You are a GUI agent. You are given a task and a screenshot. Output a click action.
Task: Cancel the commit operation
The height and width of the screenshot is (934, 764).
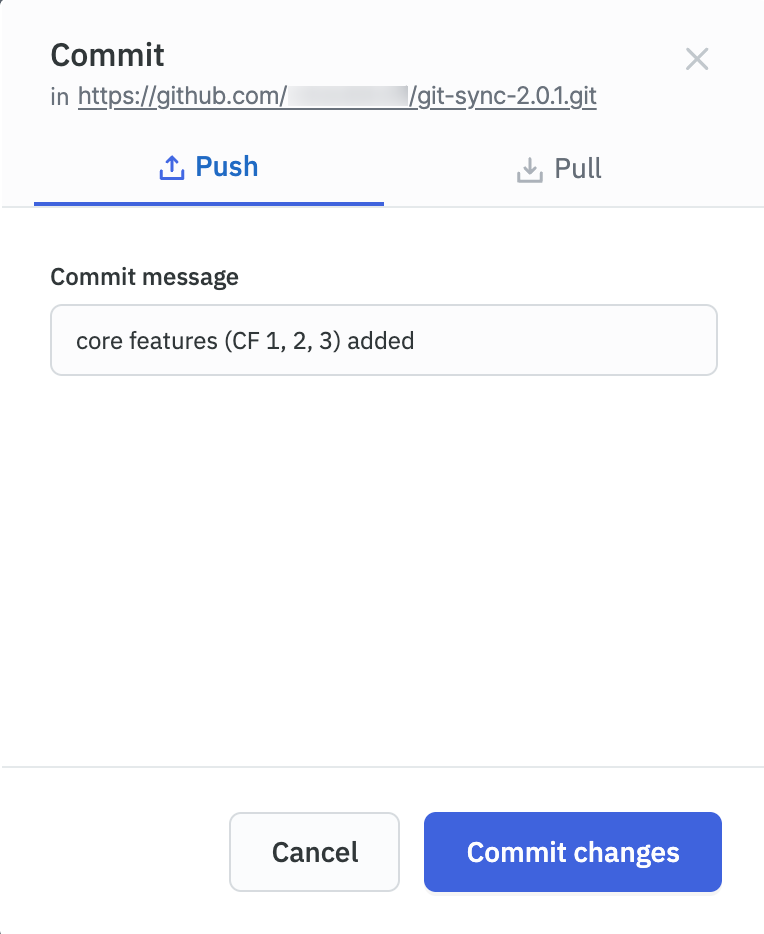[314, 852]
